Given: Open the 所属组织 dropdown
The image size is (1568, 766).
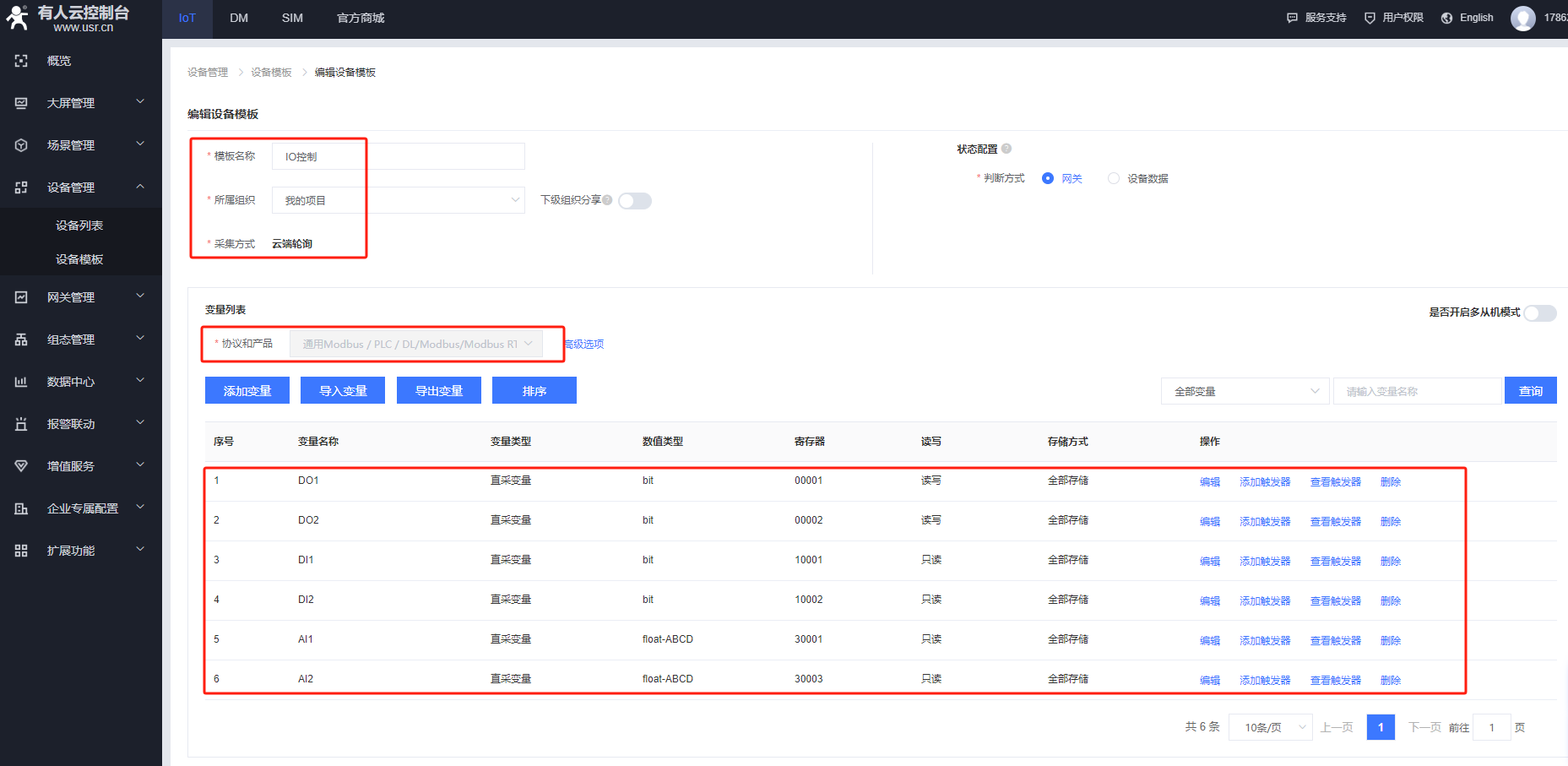Looking at the screenshot, I should 398,200.
